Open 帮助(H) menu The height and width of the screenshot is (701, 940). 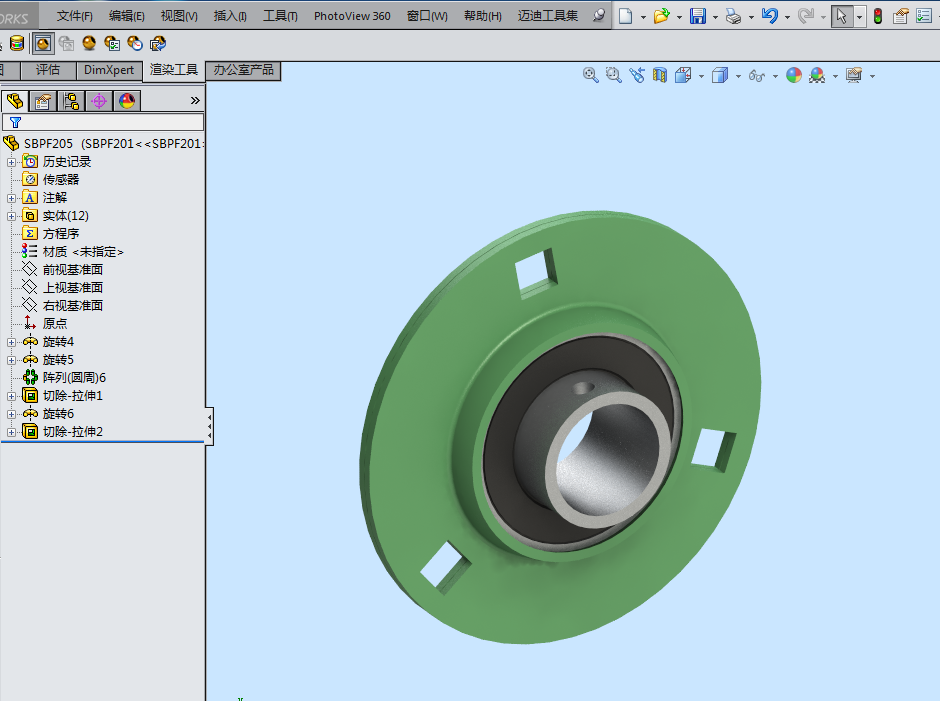pos(483,16)
